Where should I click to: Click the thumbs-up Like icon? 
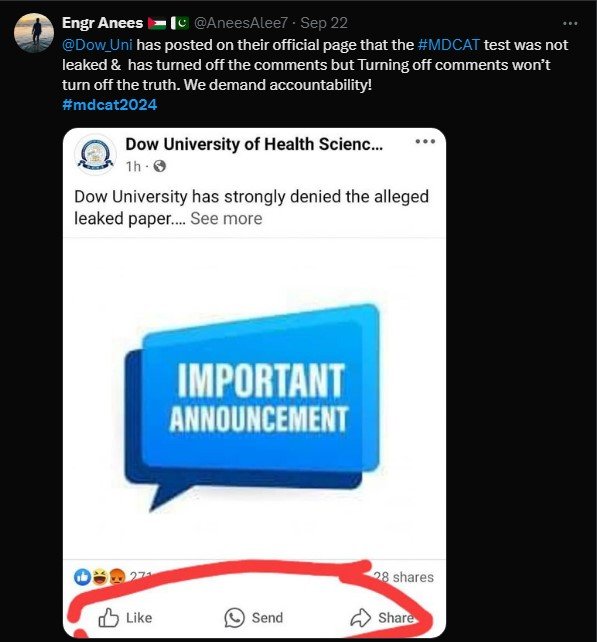(x=109, y=617)
